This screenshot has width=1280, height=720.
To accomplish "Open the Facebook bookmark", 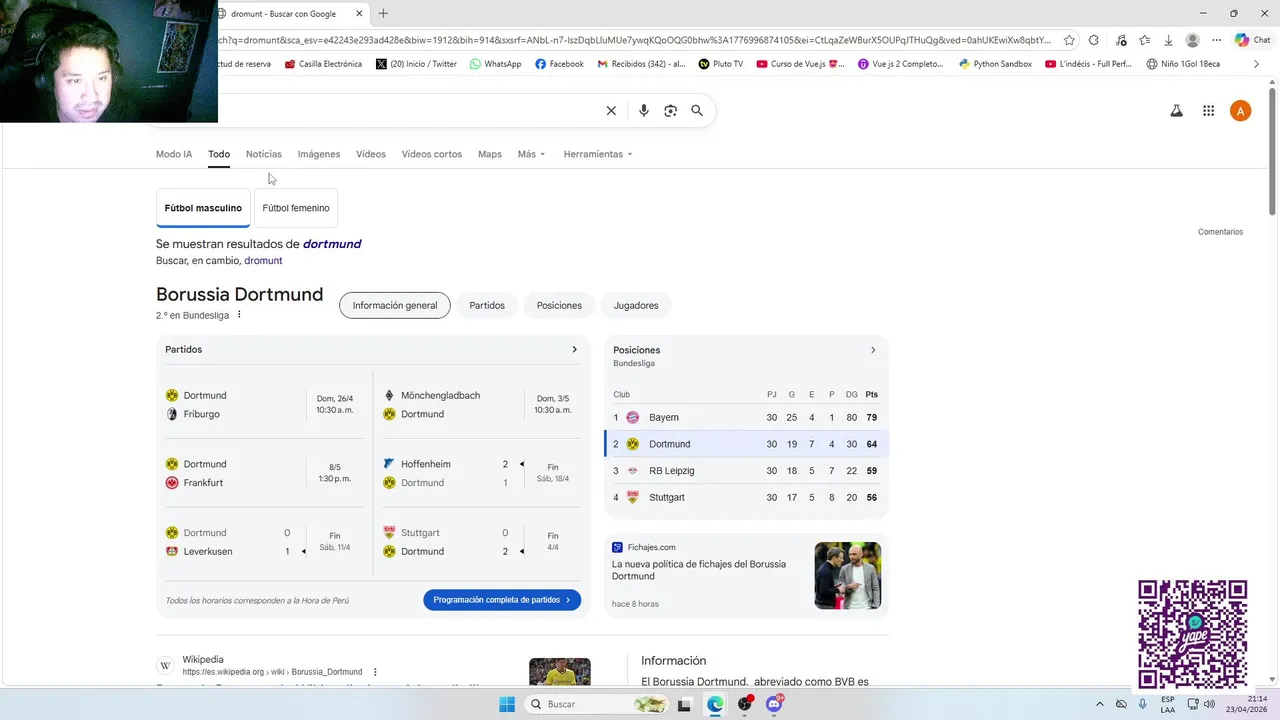I will 559,64.
